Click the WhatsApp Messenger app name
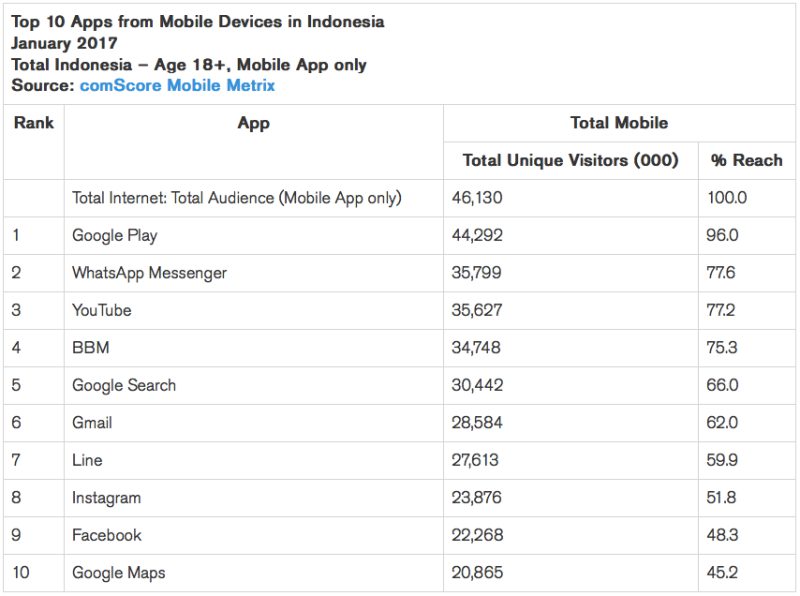This screenshot has height=596, width=800. pyautogui.click(x=149, y=273)
